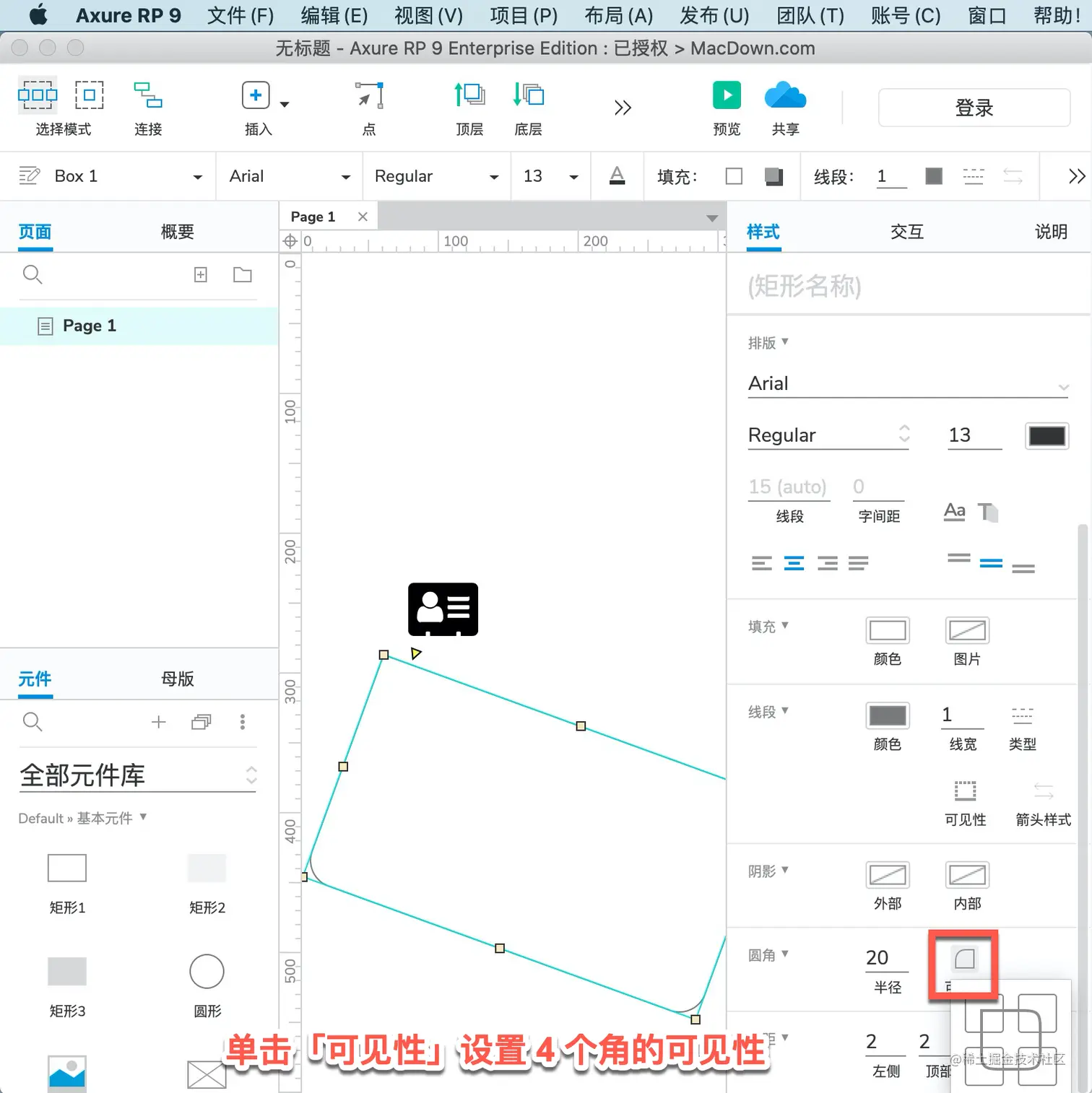Toggle center text alignment

794,563
